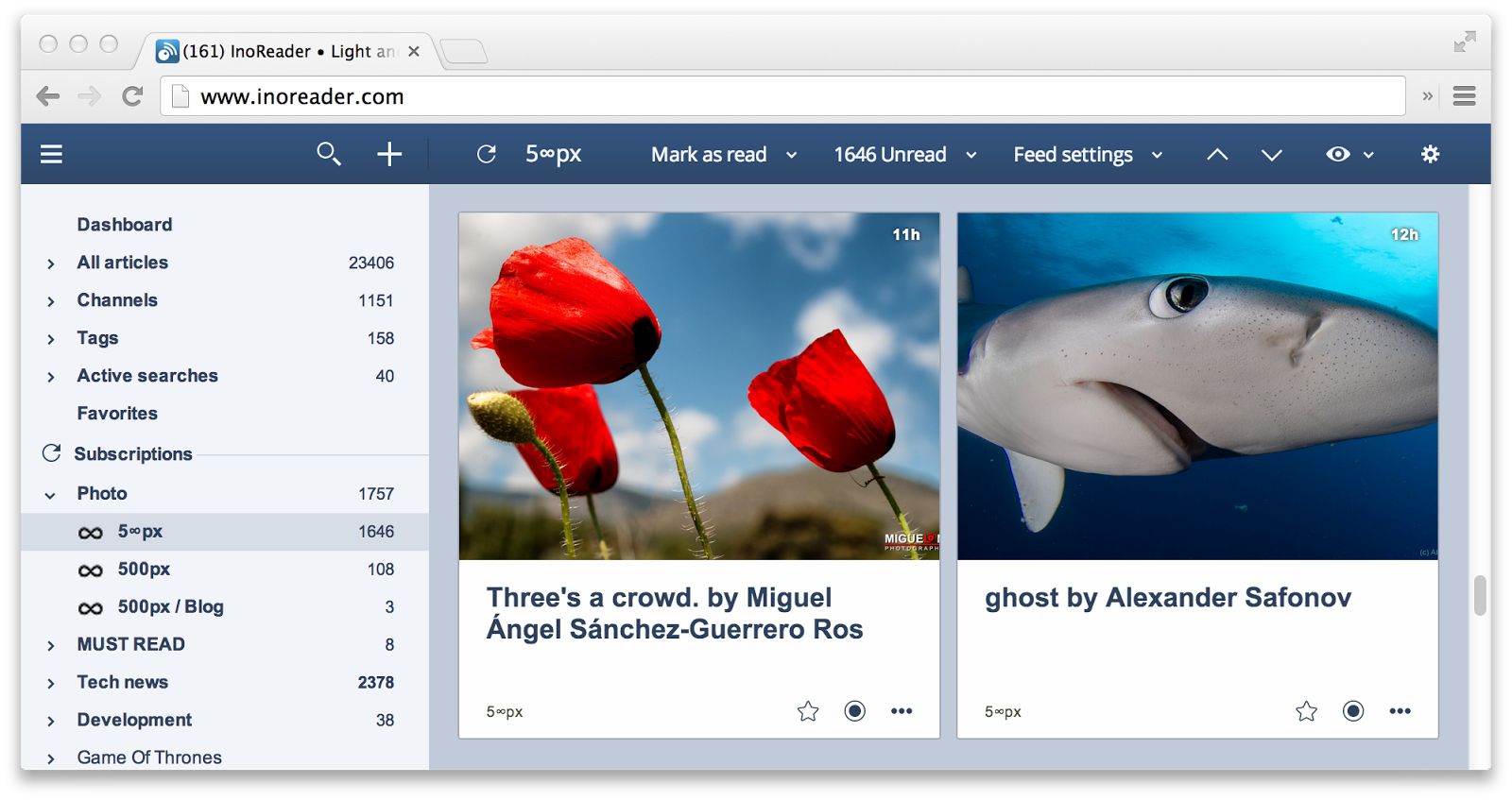The image size is (1512, 800).
Task: Open the Tech news folder label
Action: tap(123, 682)
